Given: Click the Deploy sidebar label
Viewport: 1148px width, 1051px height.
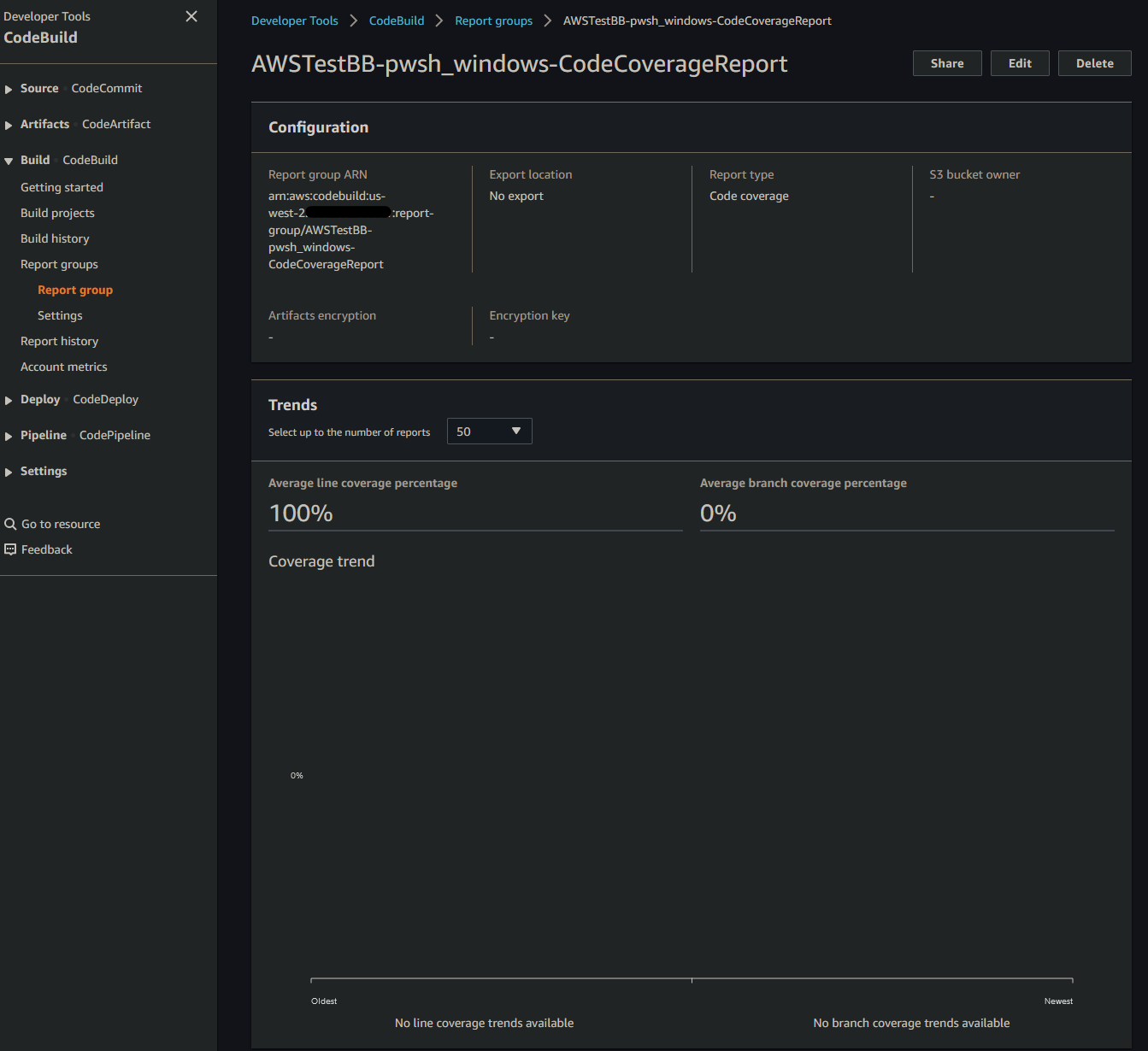Looking at the screenshot, I should point(40,399).
